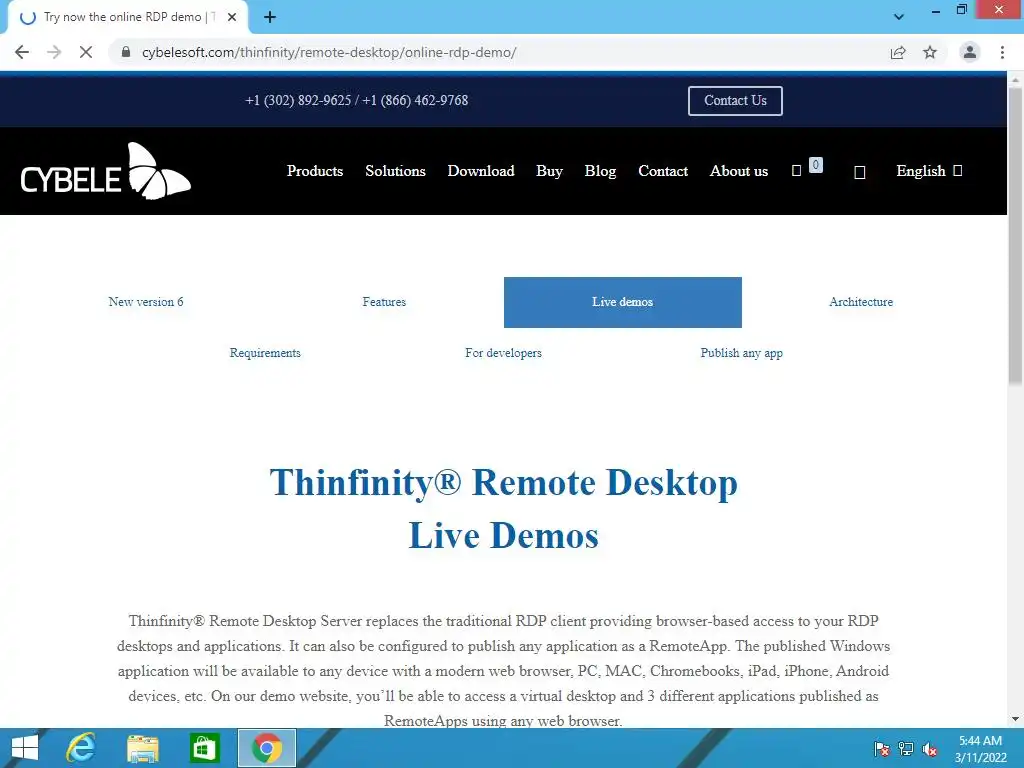Share this page using the share icon

click(898, 52)
